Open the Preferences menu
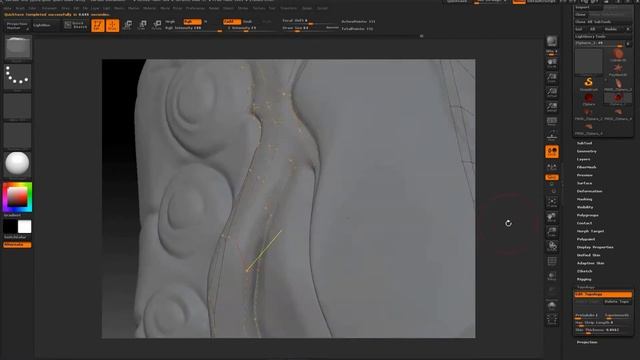The width and height of the screenshot is (640, 360). click(x=195, y=8)
